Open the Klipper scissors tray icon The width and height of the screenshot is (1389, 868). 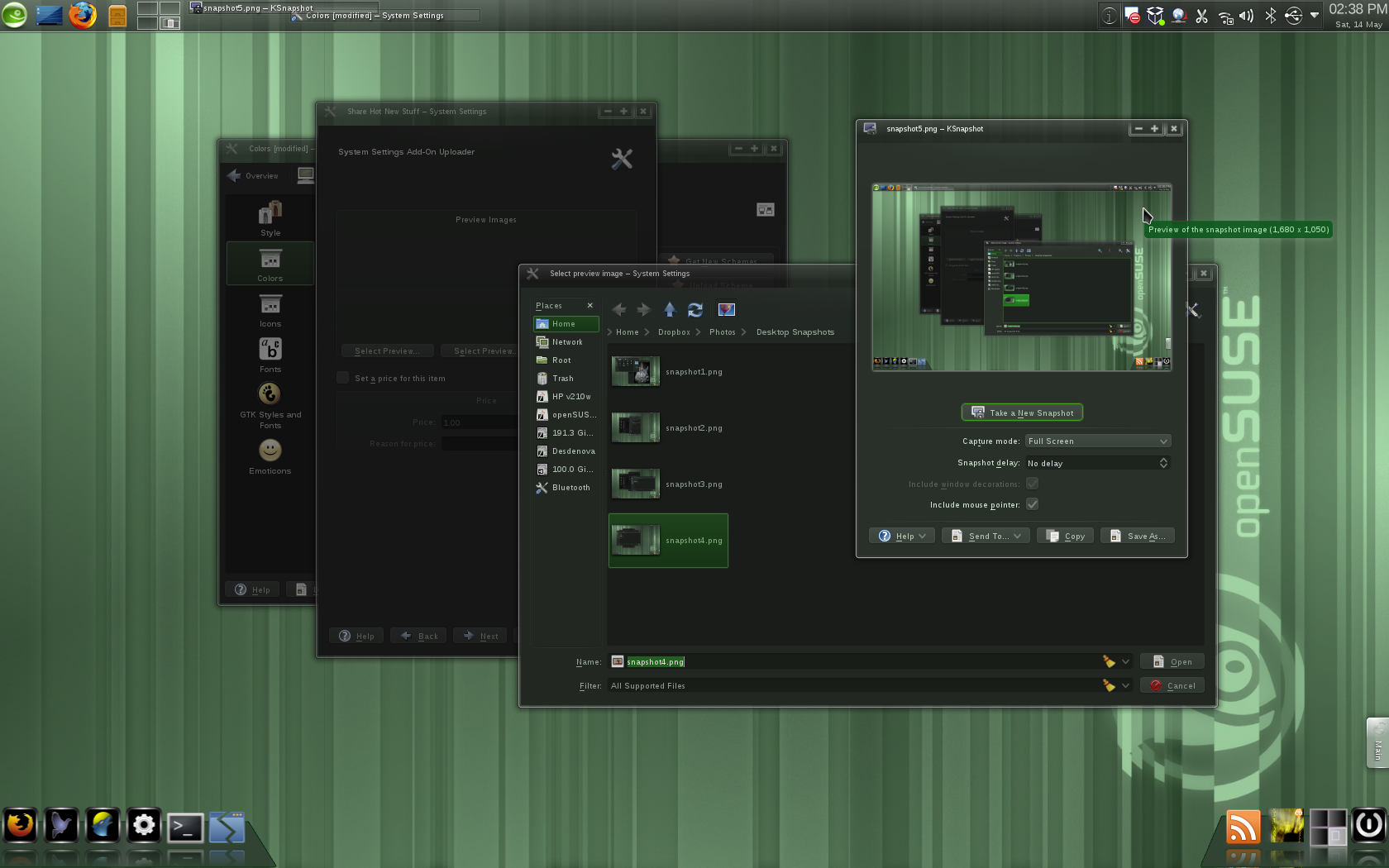[x=1202, y=16]
